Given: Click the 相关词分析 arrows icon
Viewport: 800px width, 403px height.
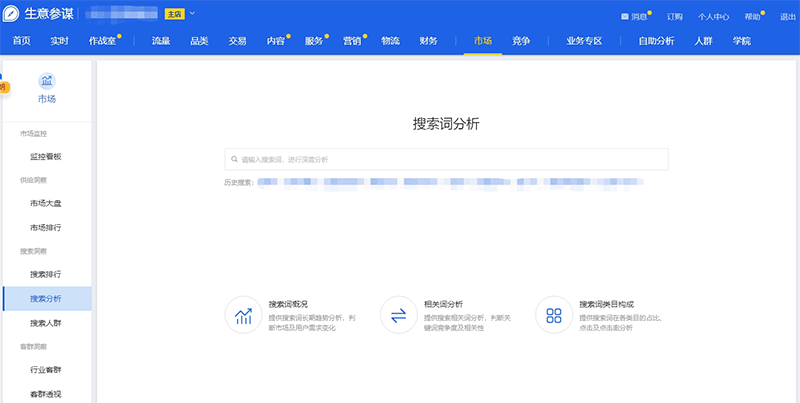Looking at the screenshot, I should (x=398, y=316).
